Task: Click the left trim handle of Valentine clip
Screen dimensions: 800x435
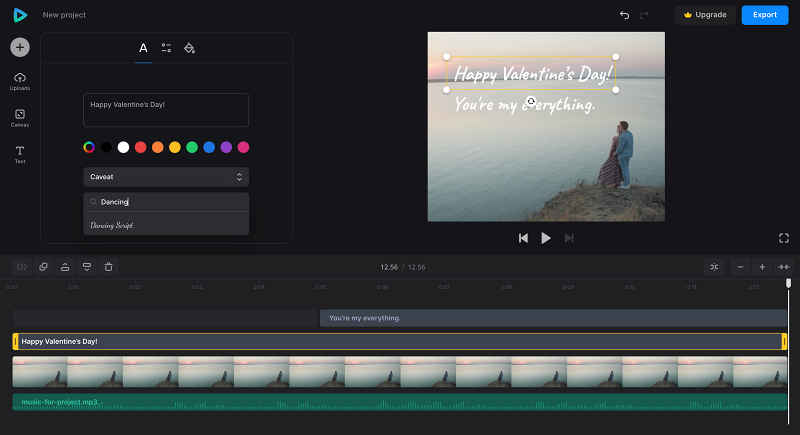Action: [15, 341]
